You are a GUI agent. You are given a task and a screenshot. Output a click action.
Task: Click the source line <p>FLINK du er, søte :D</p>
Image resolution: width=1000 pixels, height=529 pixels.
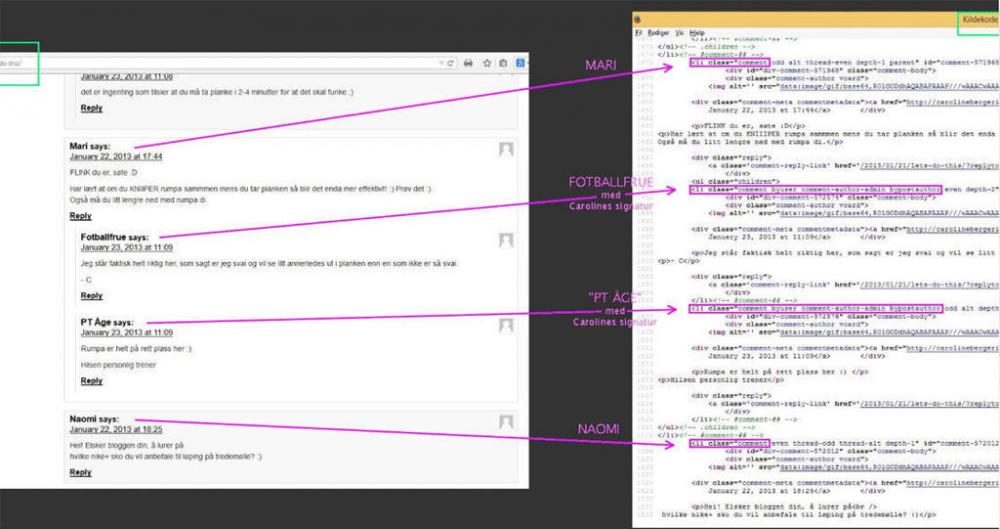[748, 126]
